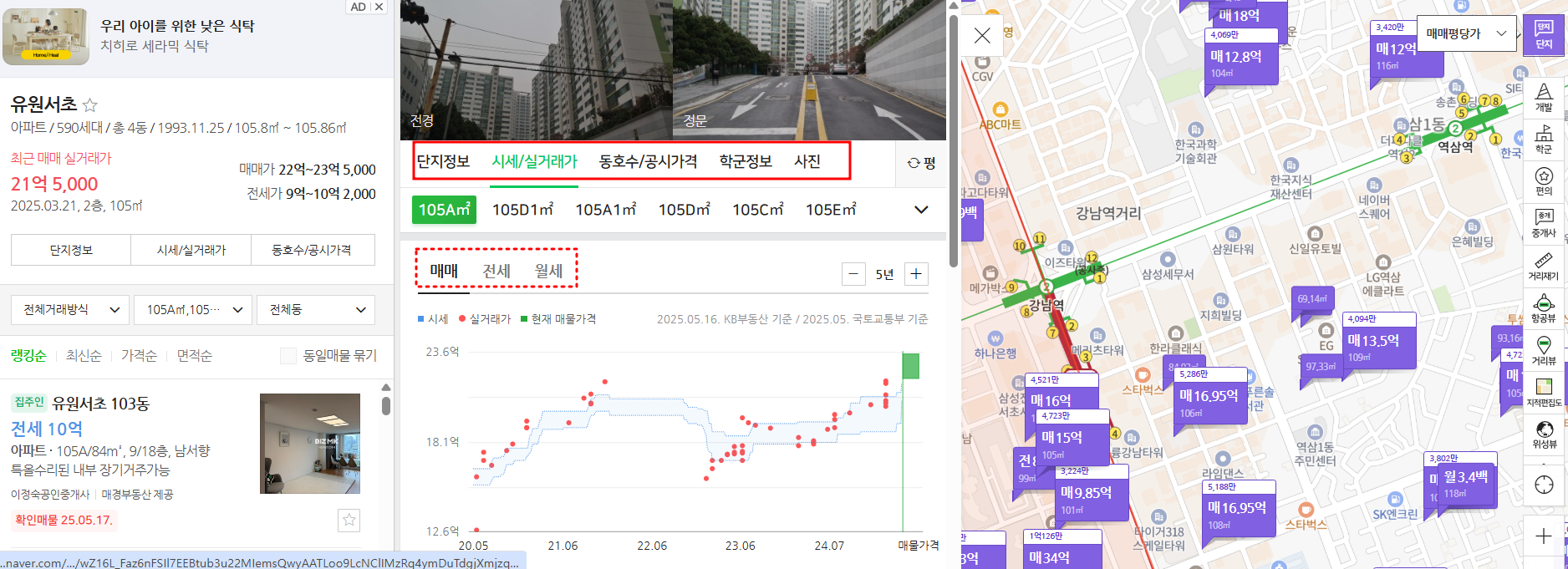1568x569 pixels.
Task: Click the left panel 시세/실거래가 button
Action: pyautogui.click(x=191, y=250)
